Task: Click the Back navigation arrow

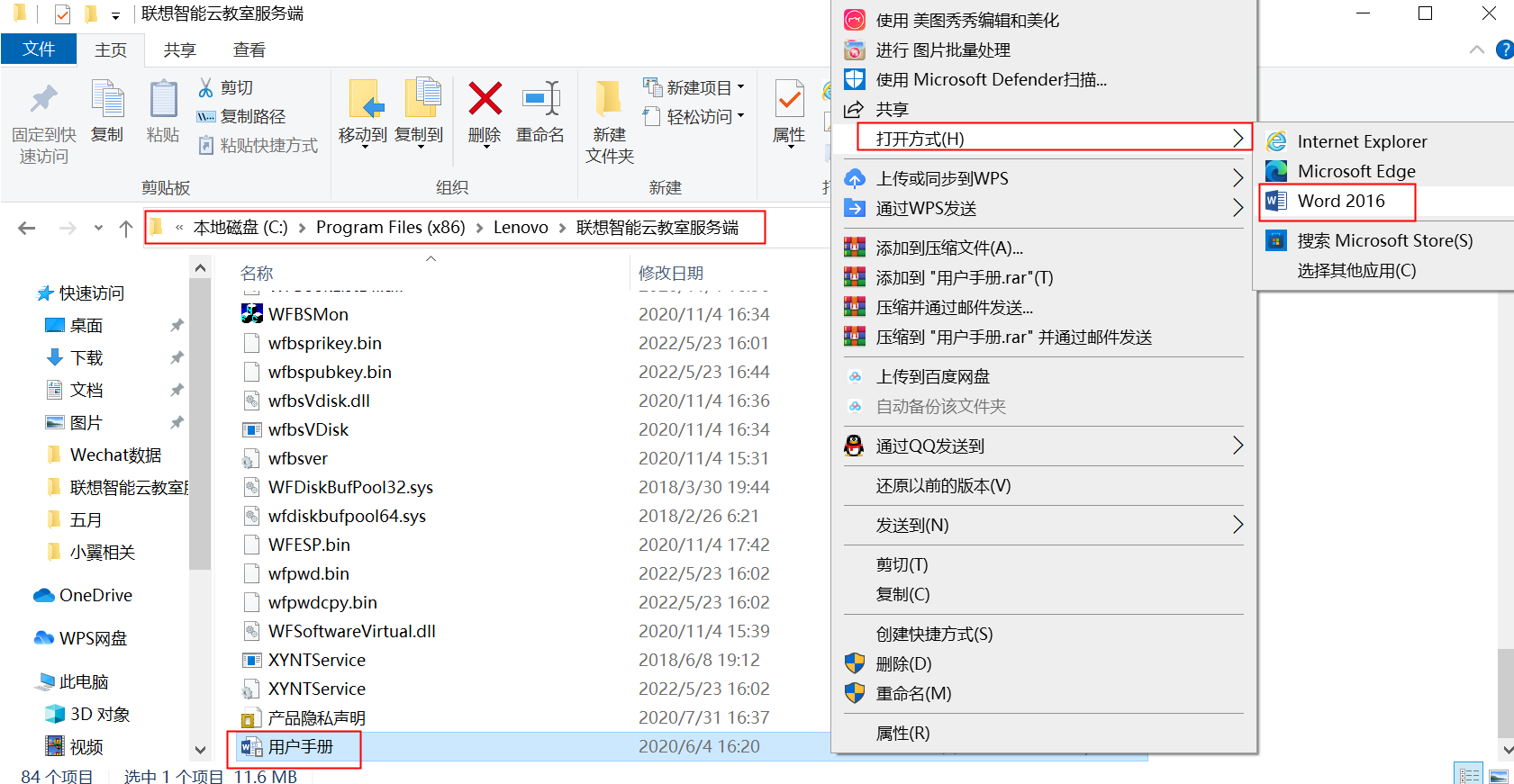Action: click(x=27, y=228)
